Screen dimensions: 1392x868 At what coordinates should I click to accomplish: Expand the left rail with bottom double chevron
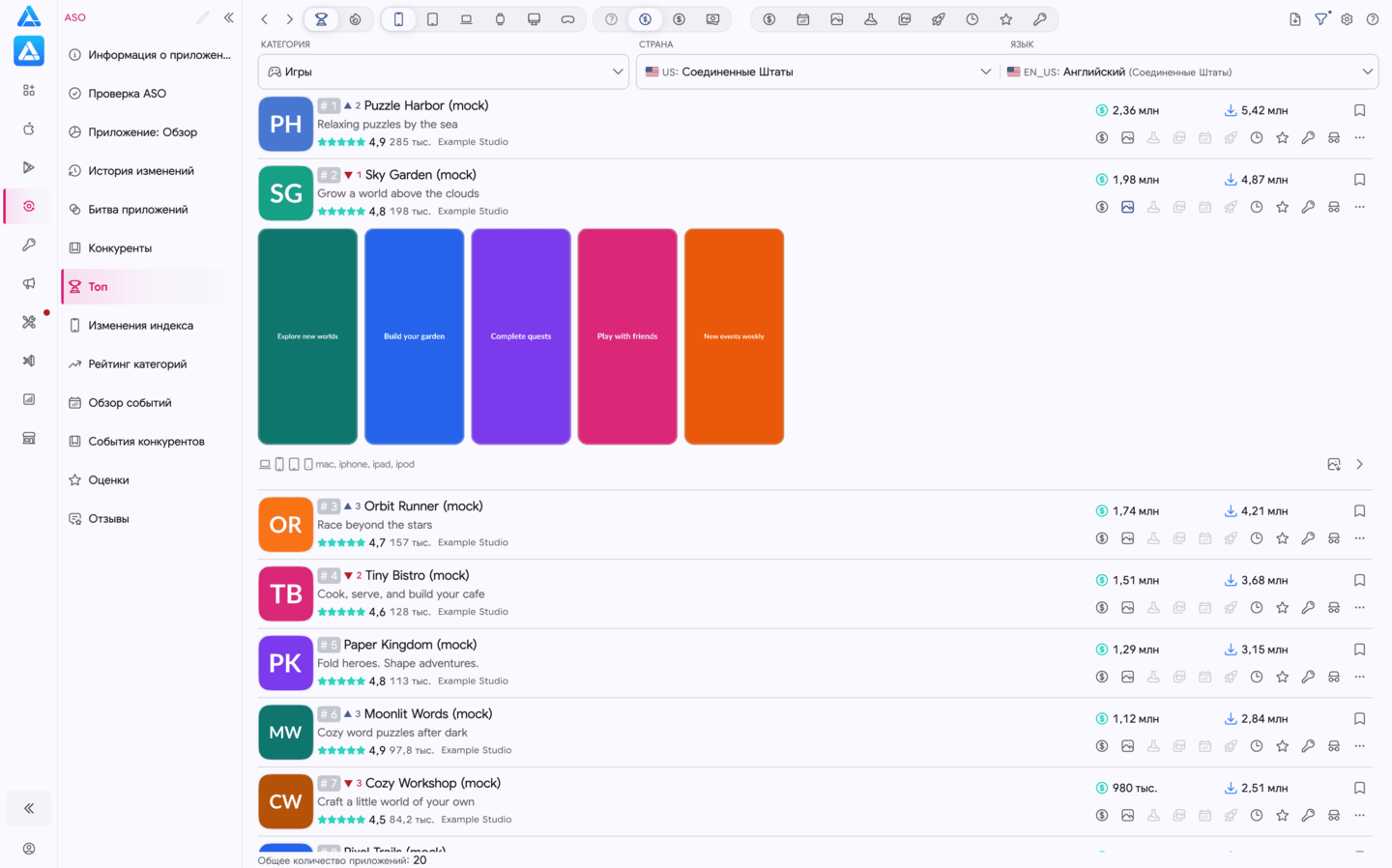(x=29, y=808)
